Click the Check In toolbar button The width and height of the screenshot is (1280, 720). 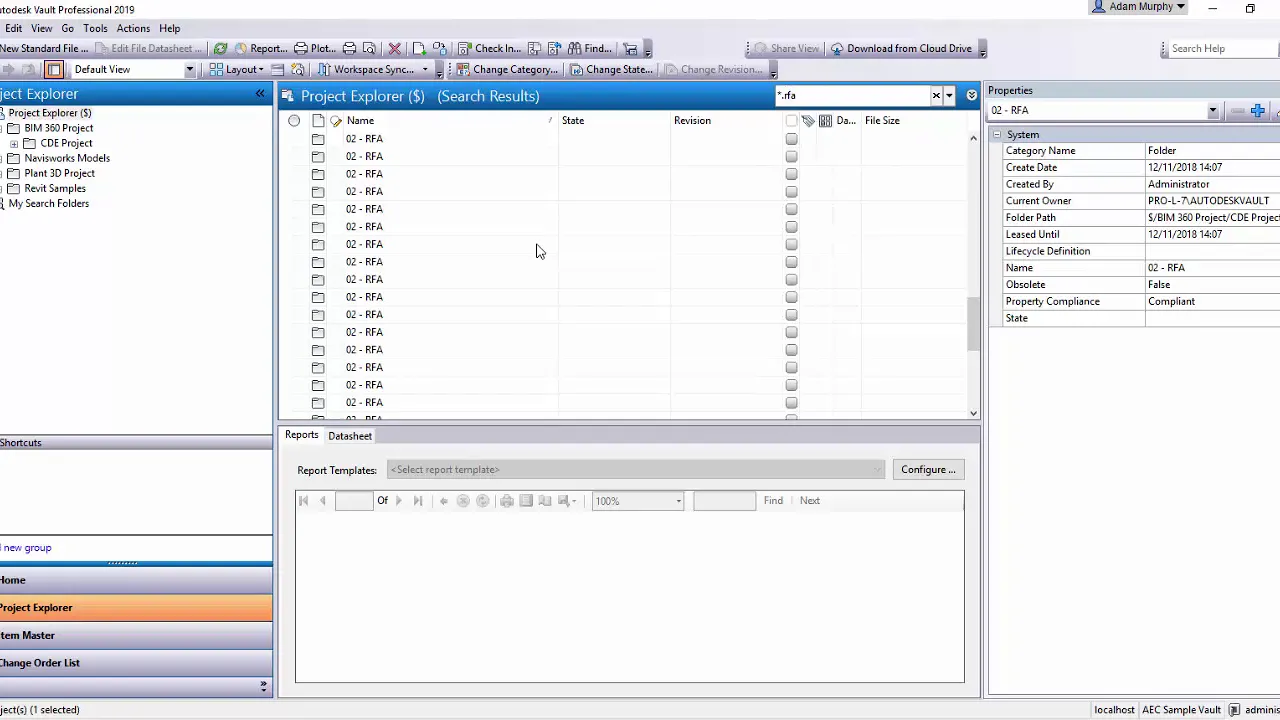point(489,48)
